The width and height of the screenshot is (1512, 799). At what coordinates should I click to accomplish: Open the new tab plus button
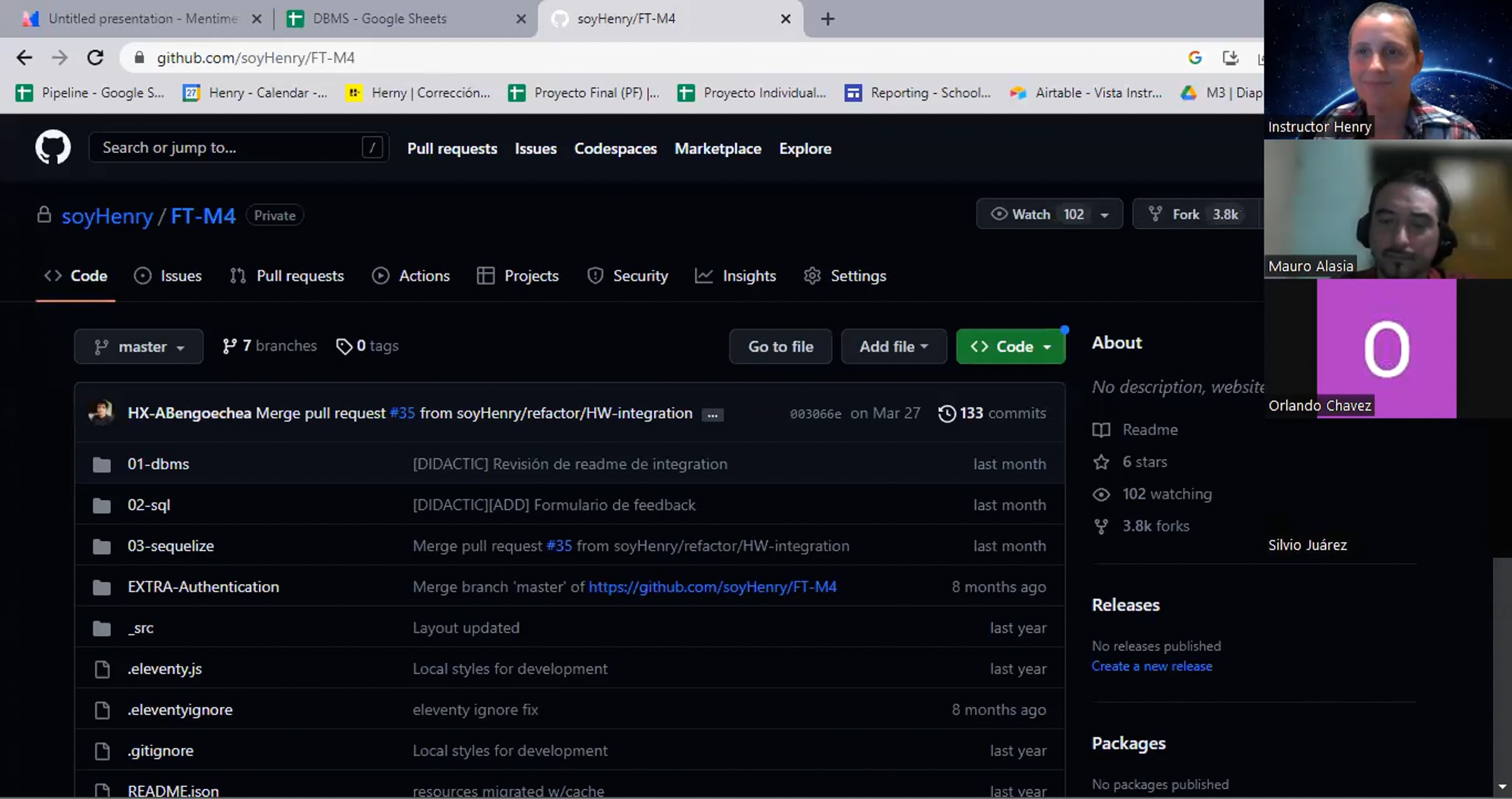pos(828,19)
